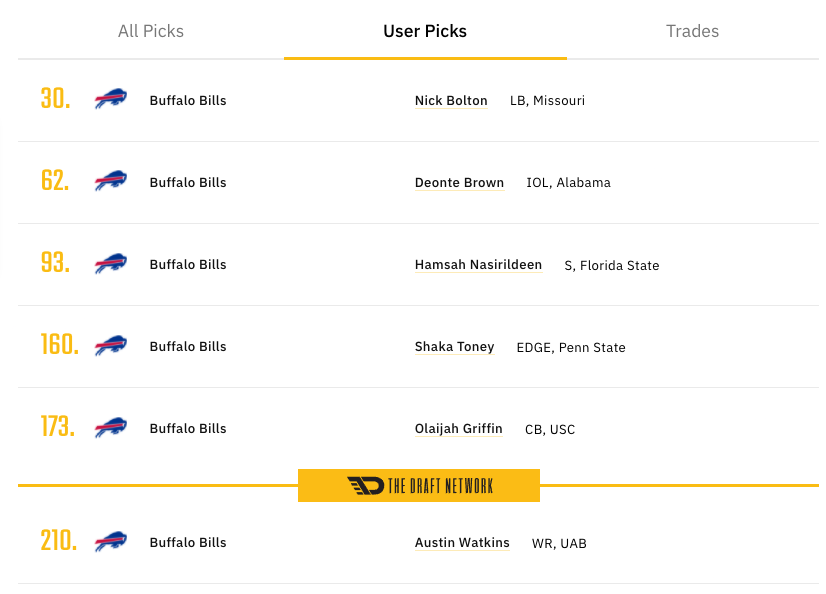Click Bills logo beside pick 62
The height and width of the screenshot is (594, 826).
(x=111, y=181)
